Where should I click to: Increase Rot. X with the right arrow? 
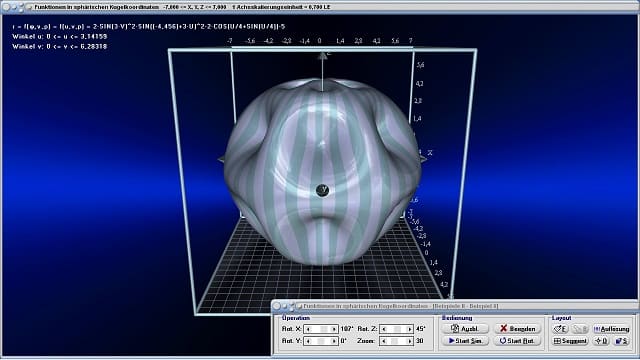click(x=334, y=329)
